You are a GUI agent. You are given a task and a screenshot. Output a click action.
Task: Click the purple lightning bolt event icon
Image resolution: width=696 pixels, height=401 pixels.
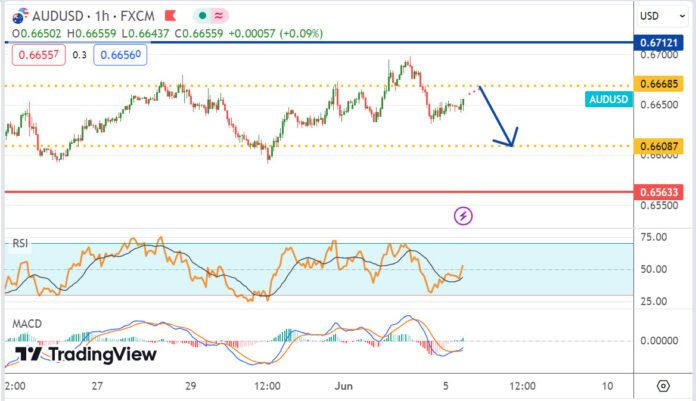[463, 214]
